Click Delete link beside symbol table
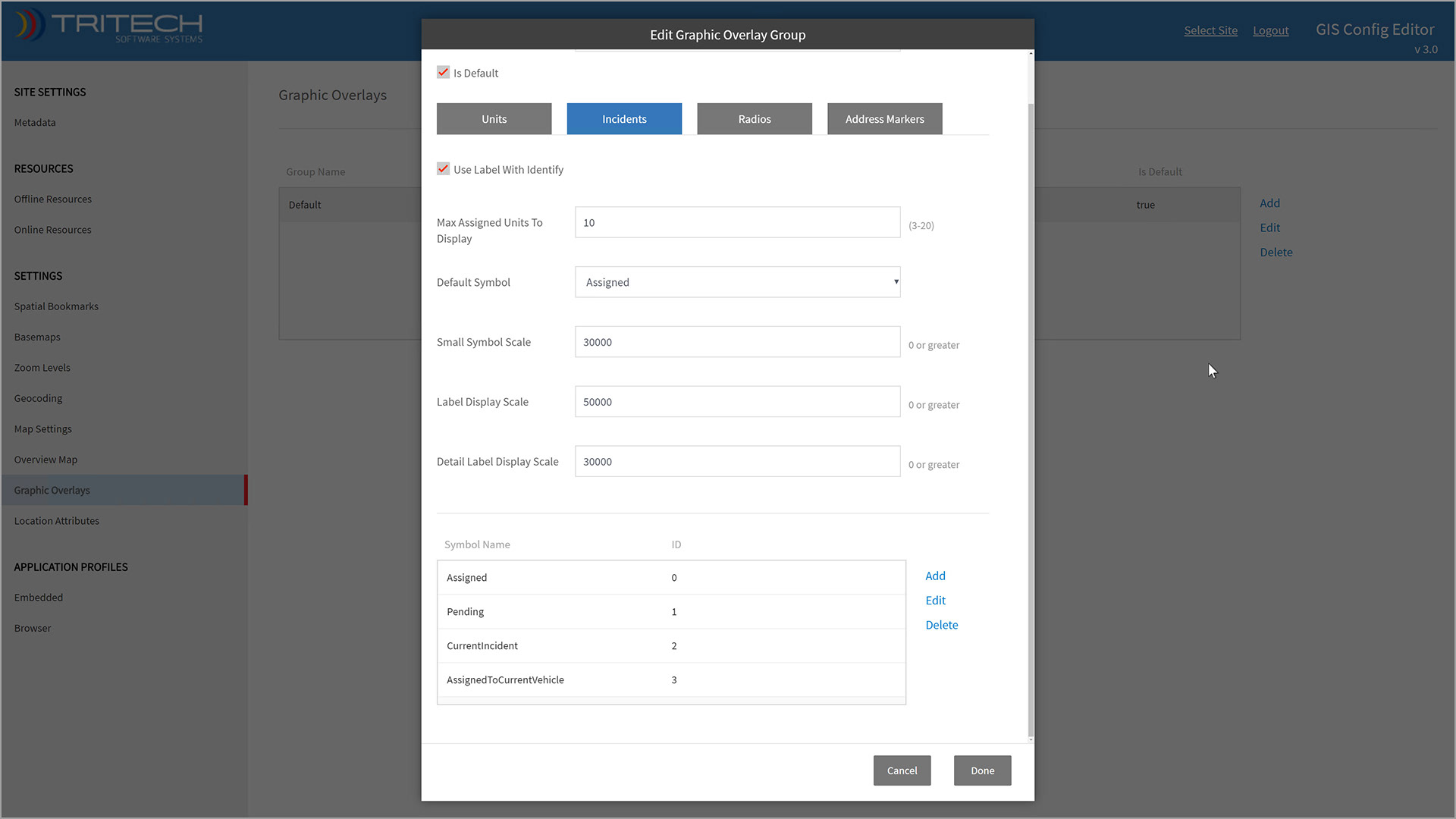Image resolution: width=1456 pixels, height=819 pixels. pyautogui.click(x=941, y=625)
